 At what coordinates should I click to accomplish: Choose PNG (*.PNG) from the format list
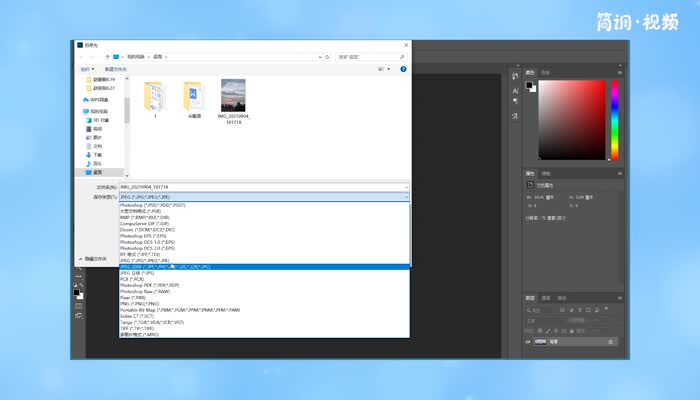140,303
